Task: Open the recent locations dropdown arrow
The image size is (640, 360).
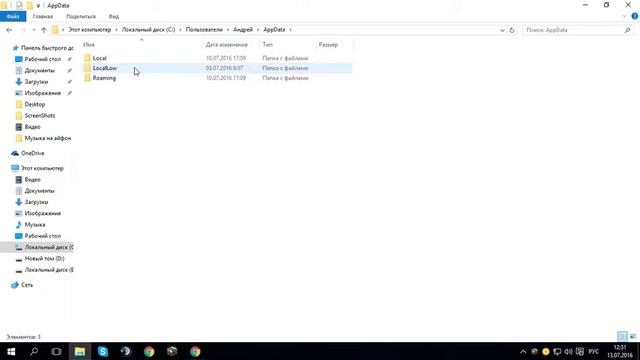Action: (34, 30)
